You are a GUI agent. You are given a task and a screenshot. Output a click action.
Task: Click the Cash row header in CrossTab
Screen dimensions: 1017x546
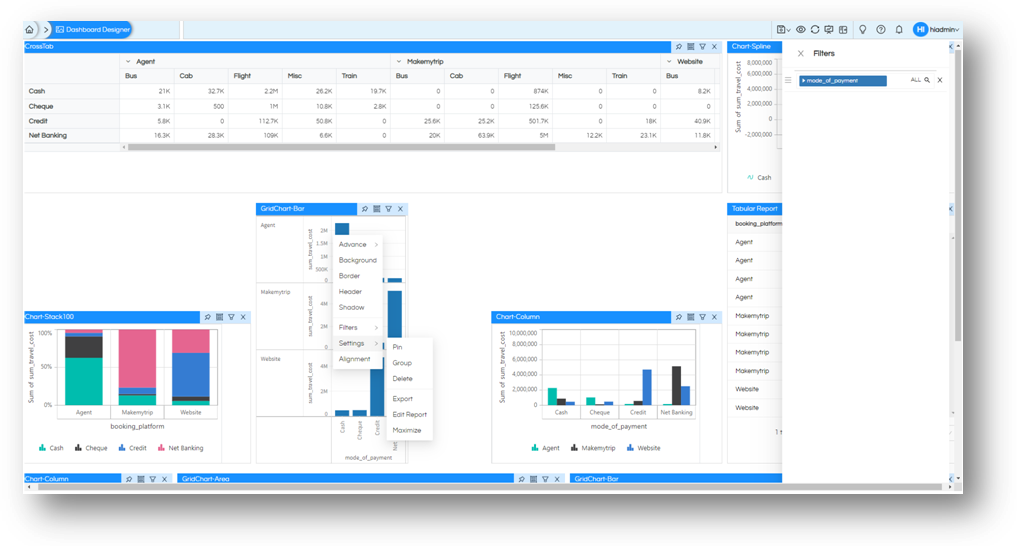[37, 91]
